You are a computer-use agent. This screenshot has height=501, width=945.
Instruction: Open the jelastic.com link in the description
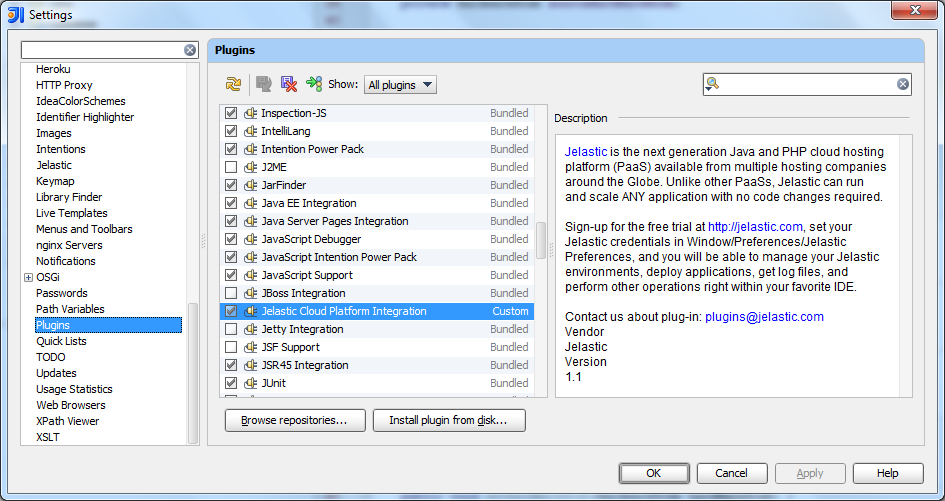pyautogui.click(x=755, y=227)
